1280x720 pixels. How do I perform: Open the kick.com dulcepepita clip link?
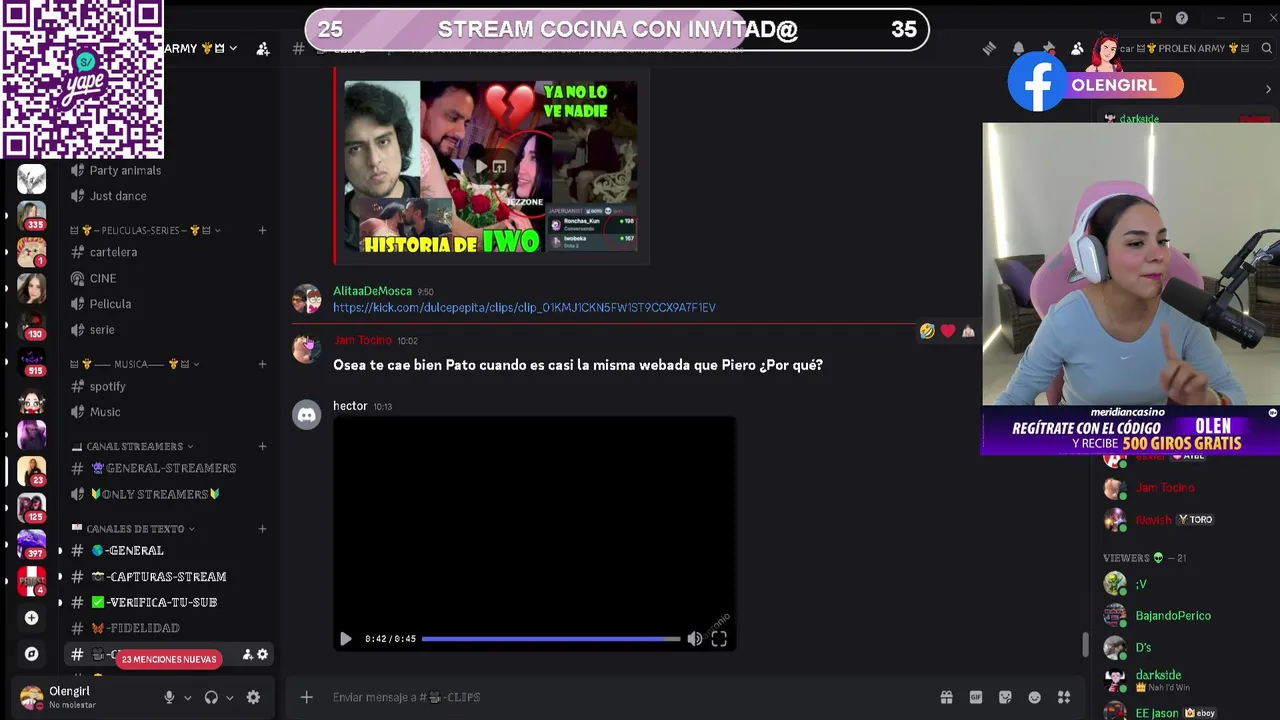click(524, 308)
